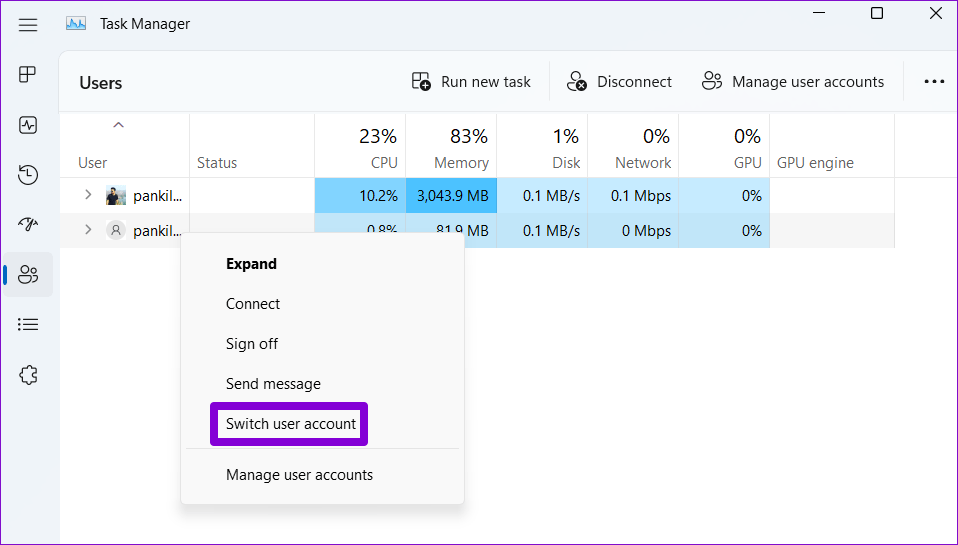This screenshot has width=958, height=545.
Task: Click the 10.2% CPU cell
Action: [360, 196]
